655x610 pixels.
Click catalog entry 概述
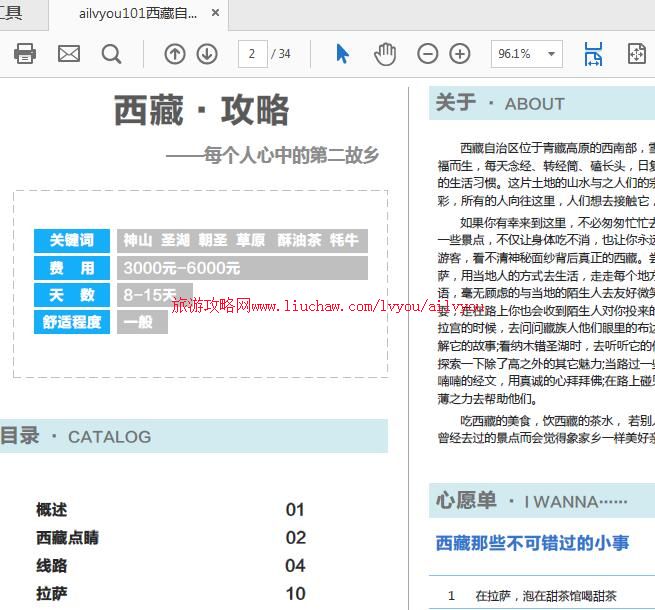coord(52,510)
